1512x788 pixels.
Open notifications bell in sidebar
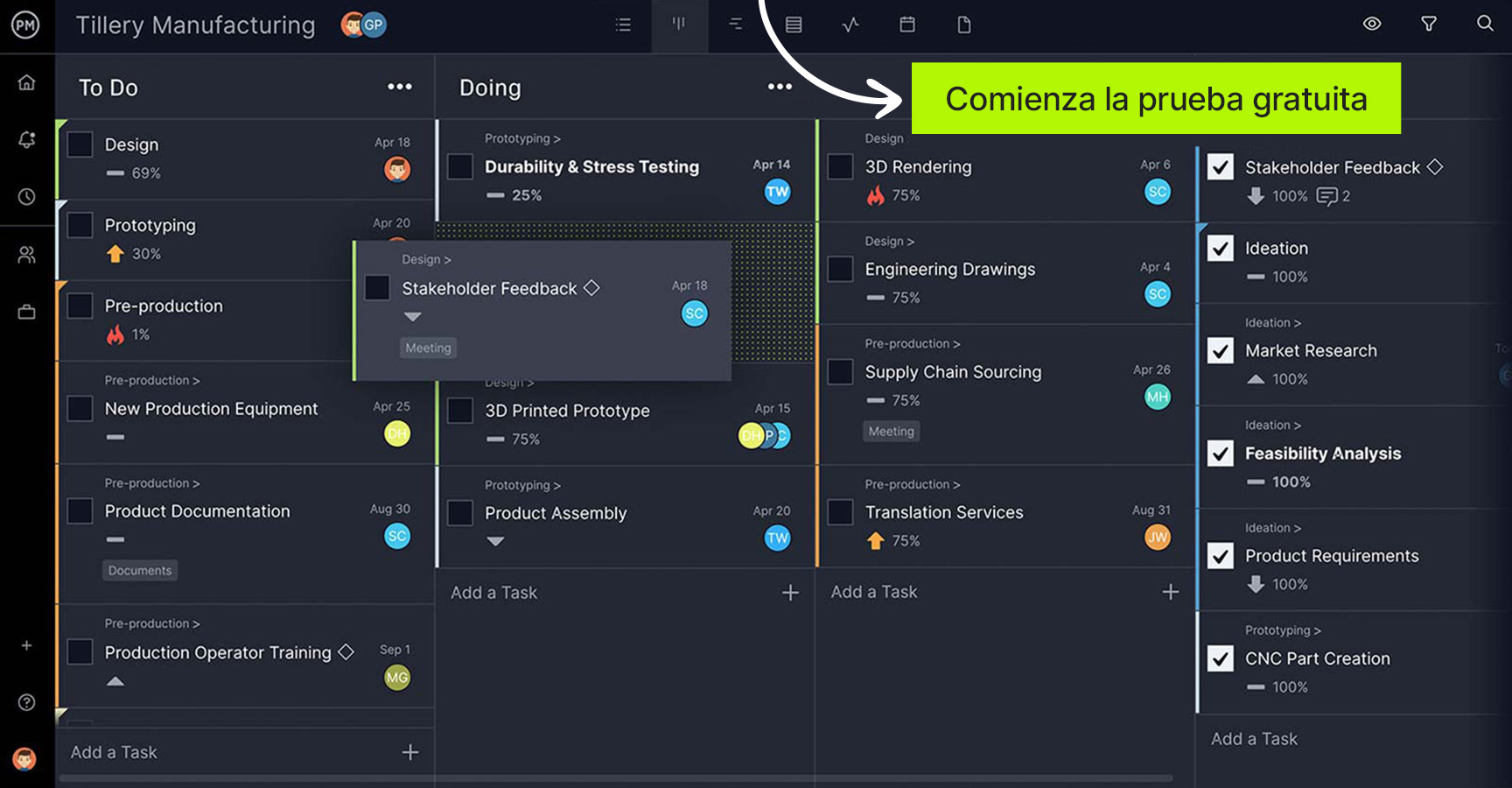(27, 139)
